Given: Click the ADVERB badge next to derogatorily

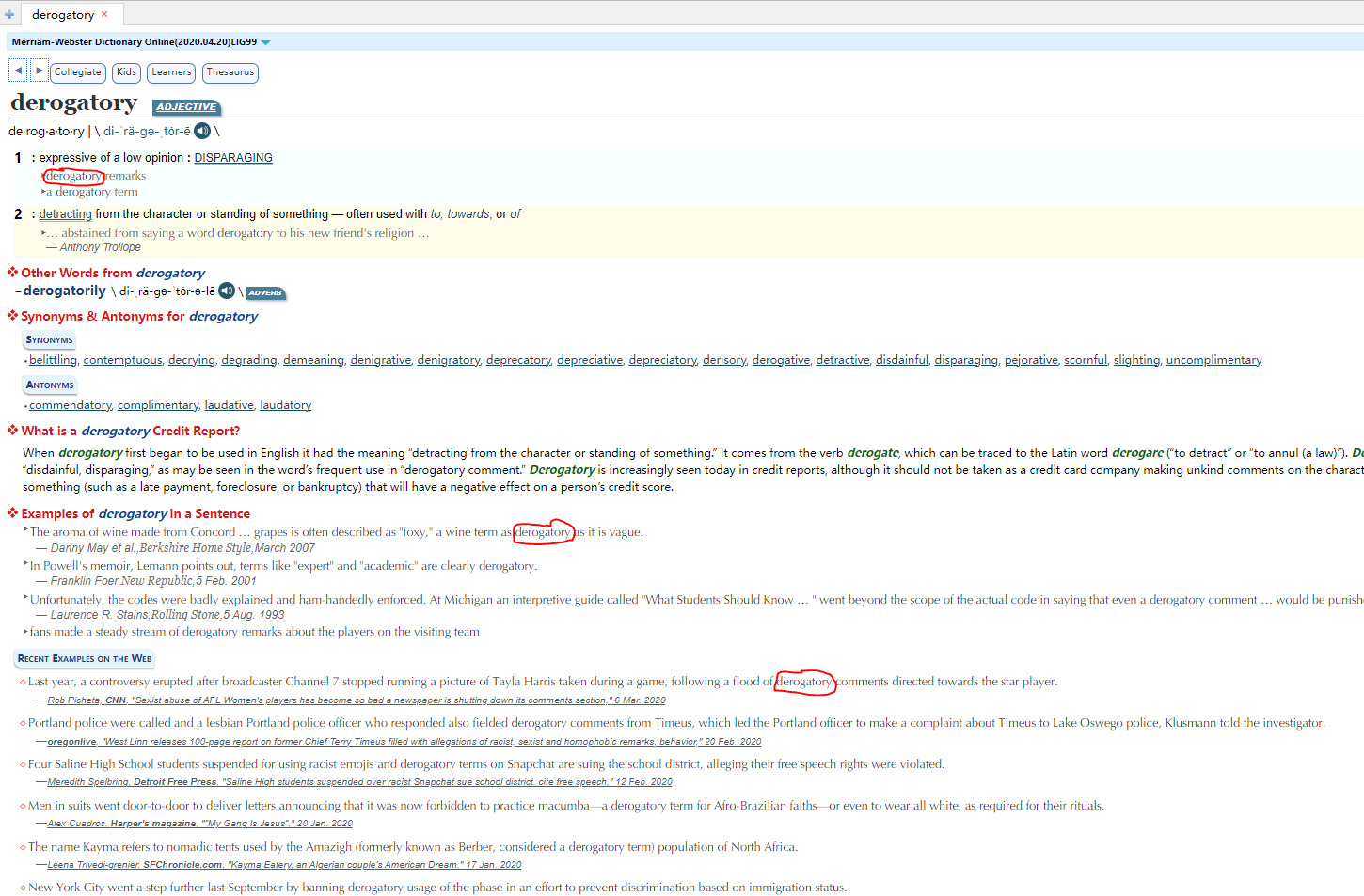Looking at the screenshot, I should click(265, 293).
